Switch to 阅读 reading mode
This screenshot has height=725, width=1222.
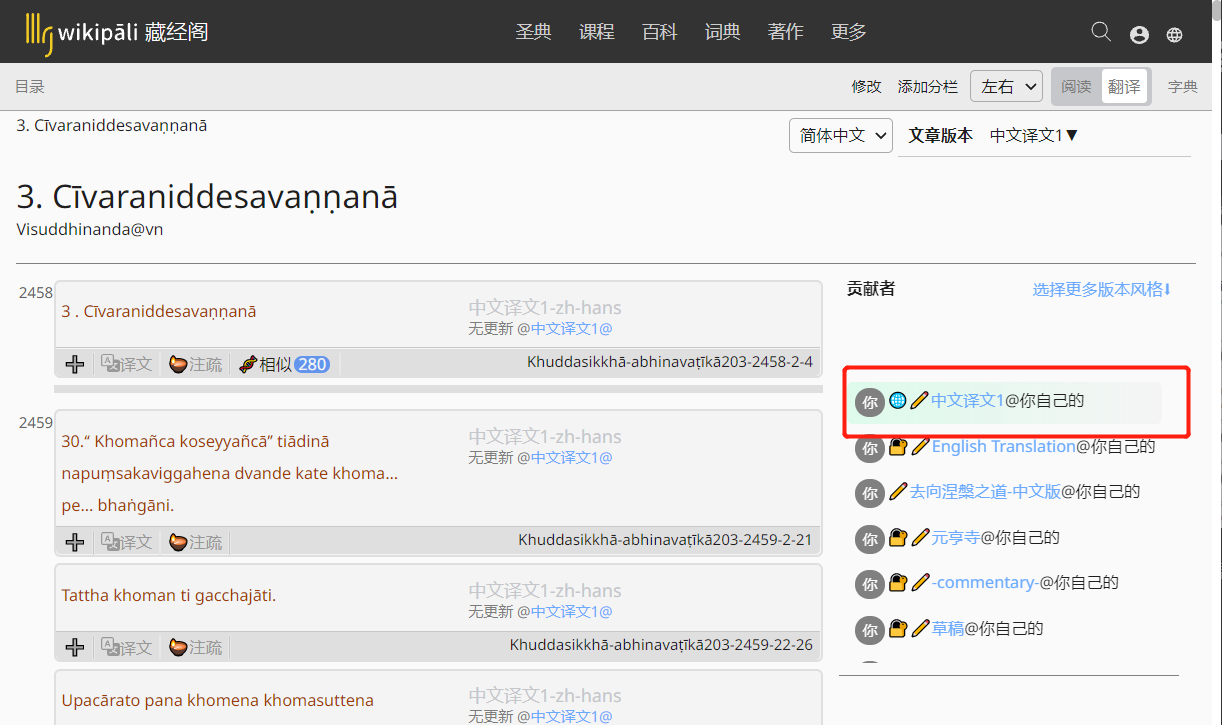(x=1076, y=87)
